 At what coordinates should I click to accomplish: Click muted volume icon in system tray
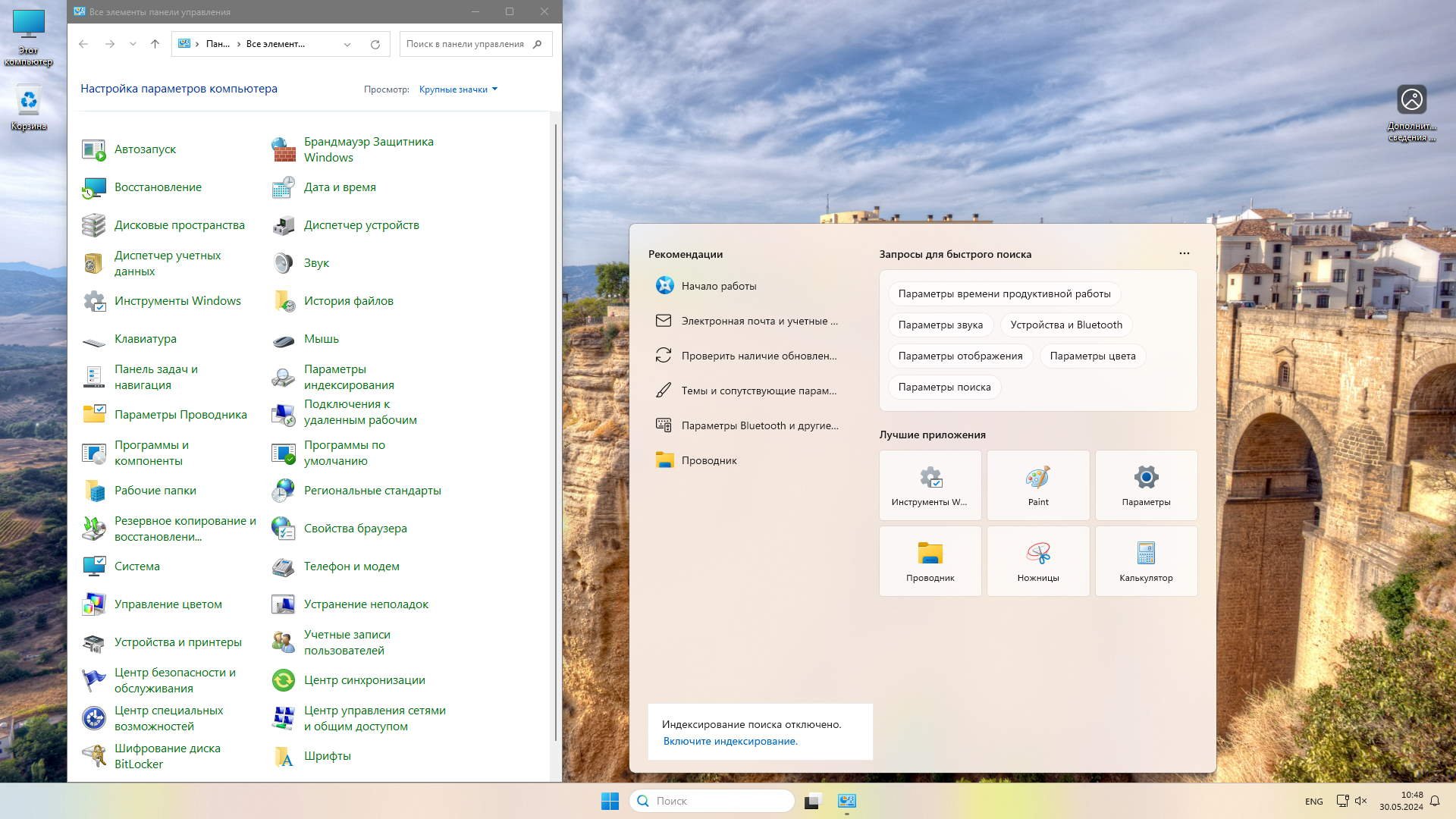click(1360, 801)
